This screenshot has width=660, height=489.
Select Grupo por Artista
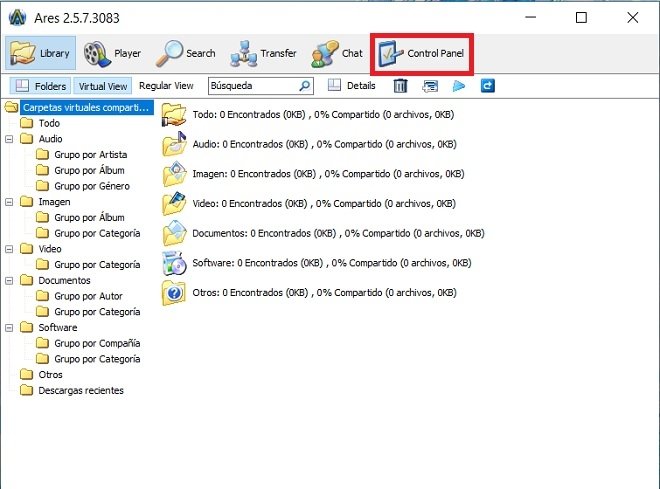(x=90, y=154)
